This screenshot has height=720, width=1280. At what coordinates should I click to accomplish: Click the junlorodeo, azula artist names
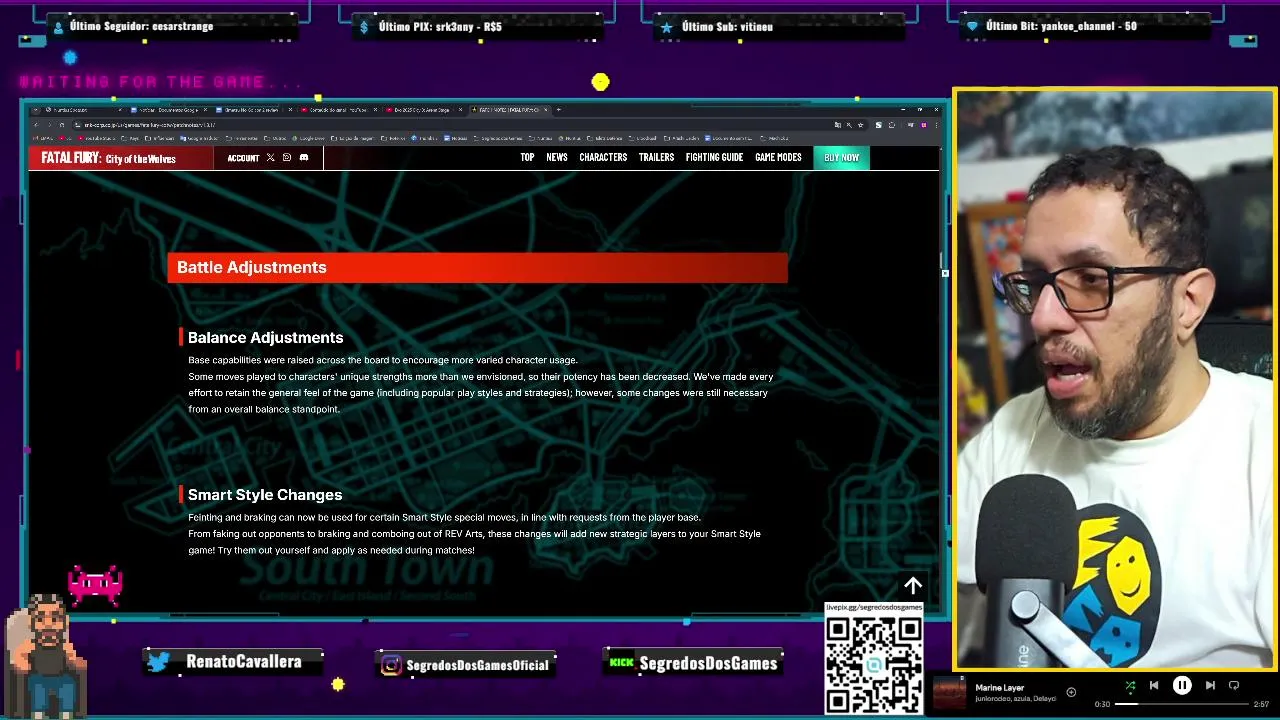[1015, 699]
